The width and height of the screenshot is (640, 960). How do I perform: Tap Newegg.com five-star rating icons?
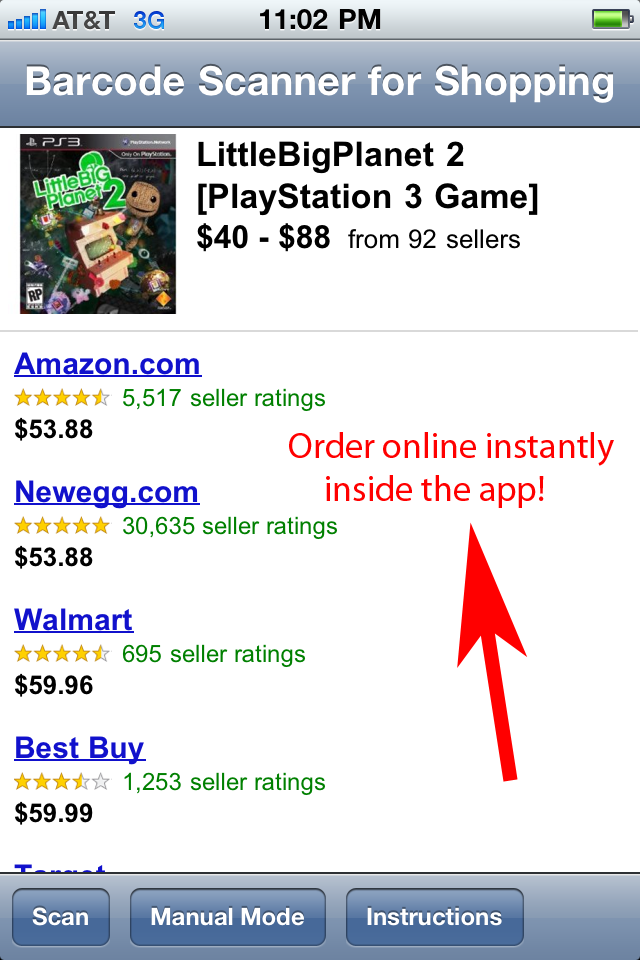click(62, 526)
